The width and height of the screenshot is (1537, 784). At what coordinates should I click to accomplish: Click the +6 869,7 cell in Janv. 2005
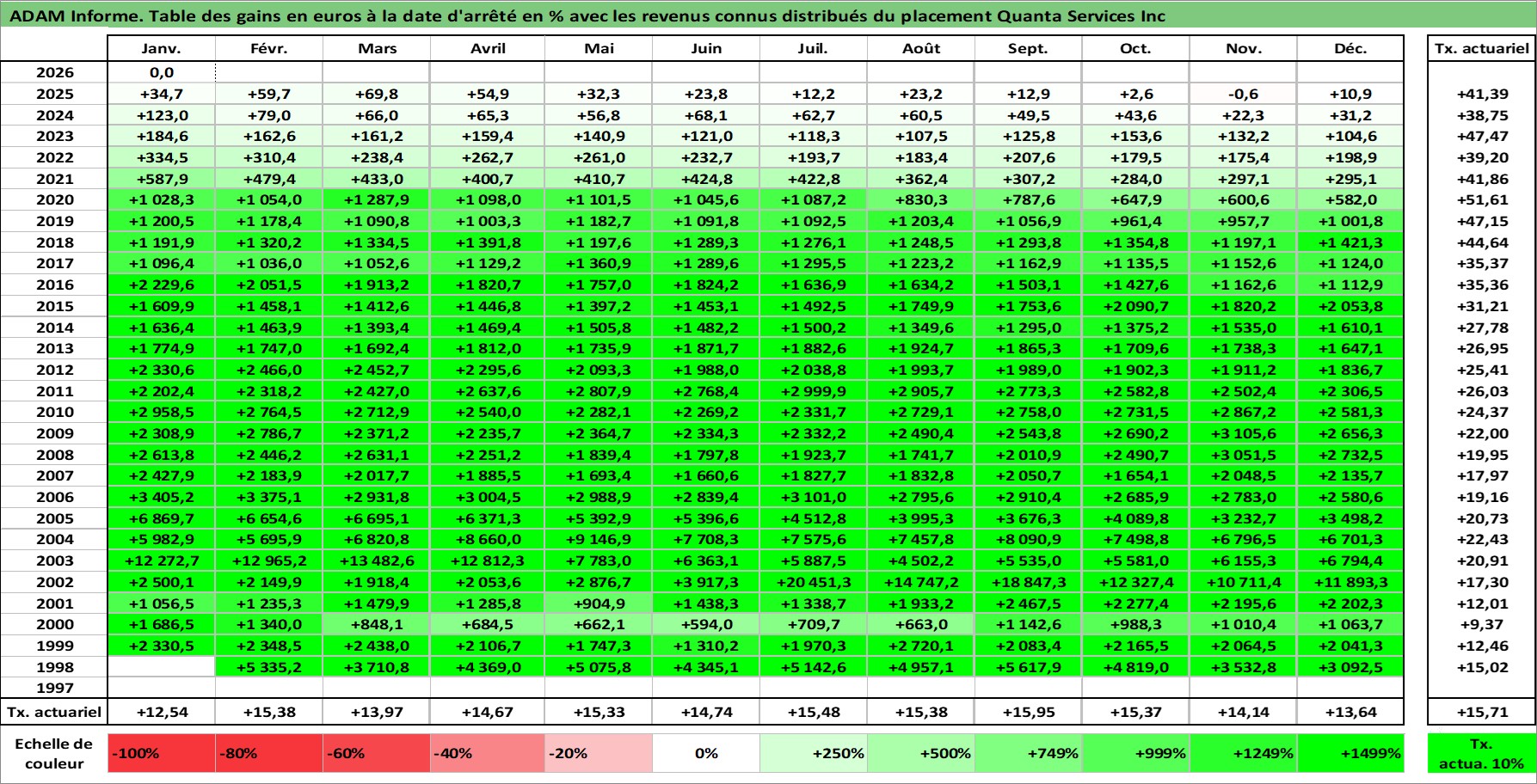click(162, 518)
